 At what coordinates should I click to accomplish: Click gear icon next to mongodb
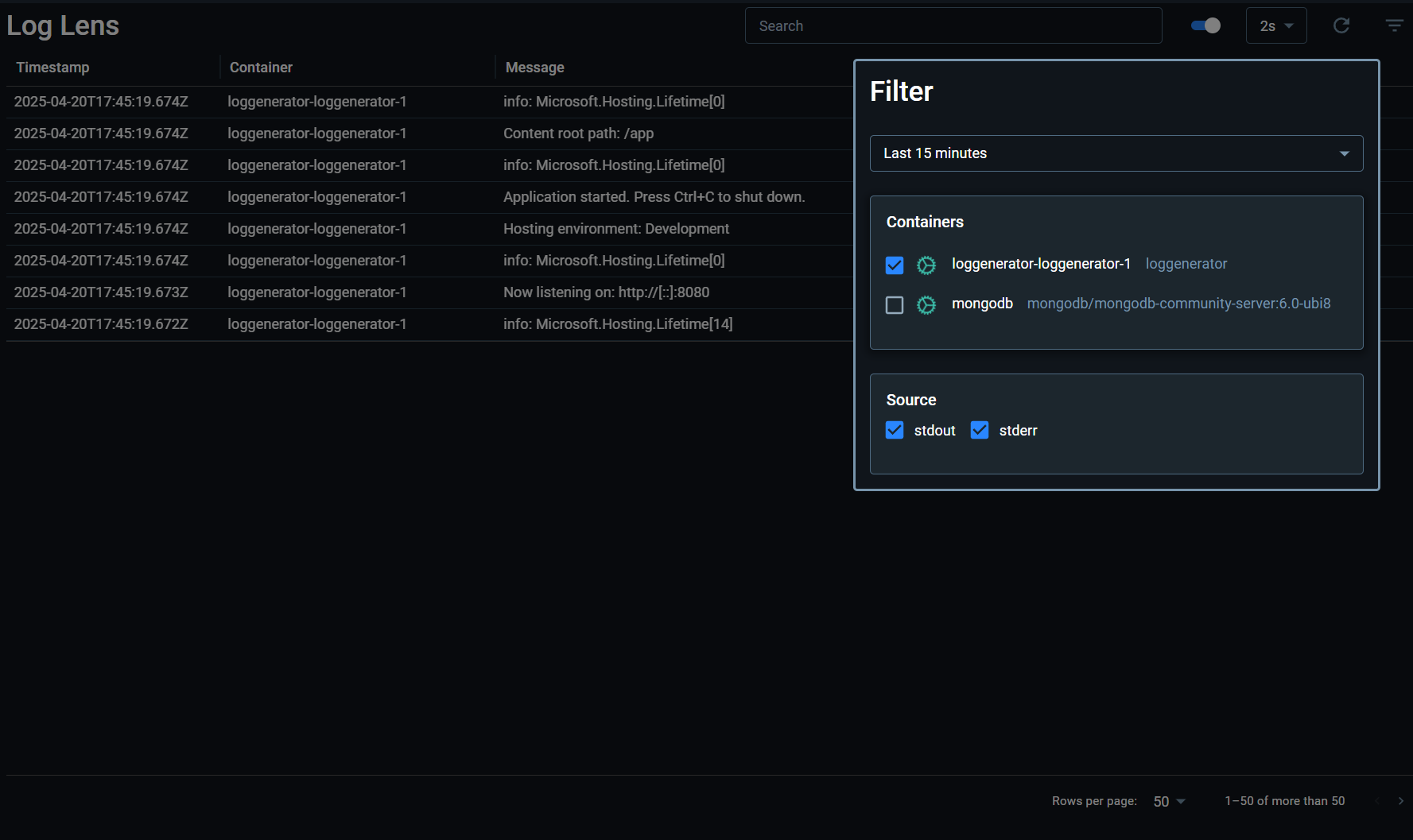[926, 304]
